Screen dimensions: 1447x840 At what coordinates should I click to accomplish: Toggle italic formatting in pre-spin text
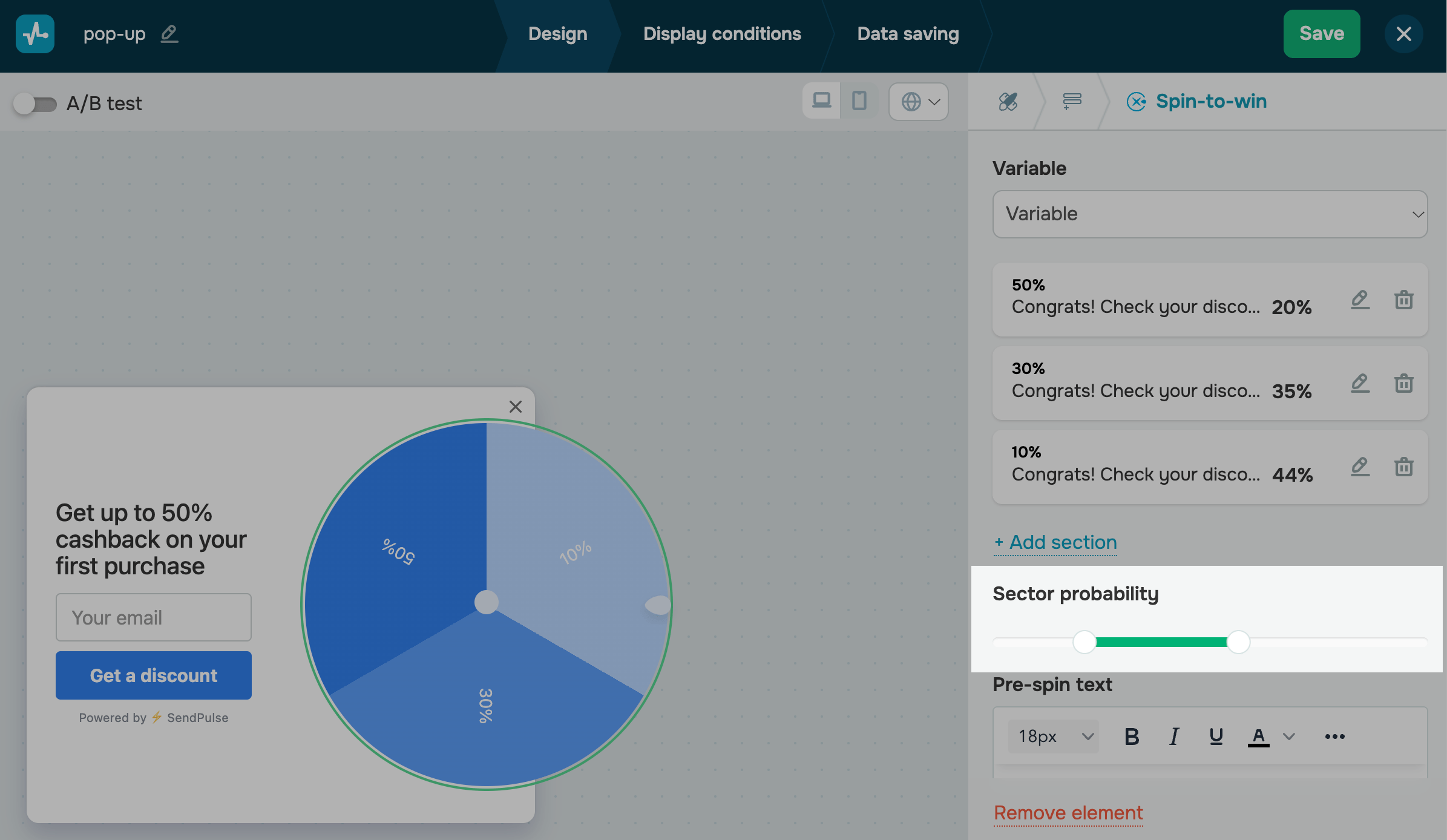(x=1174, y=737)
